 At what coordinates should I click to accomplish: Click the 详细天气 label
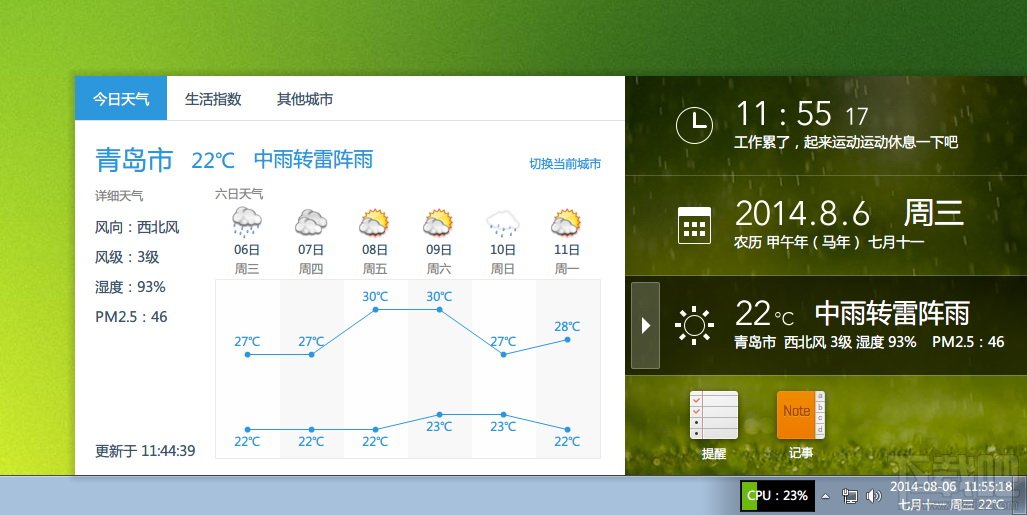(119, 195)
